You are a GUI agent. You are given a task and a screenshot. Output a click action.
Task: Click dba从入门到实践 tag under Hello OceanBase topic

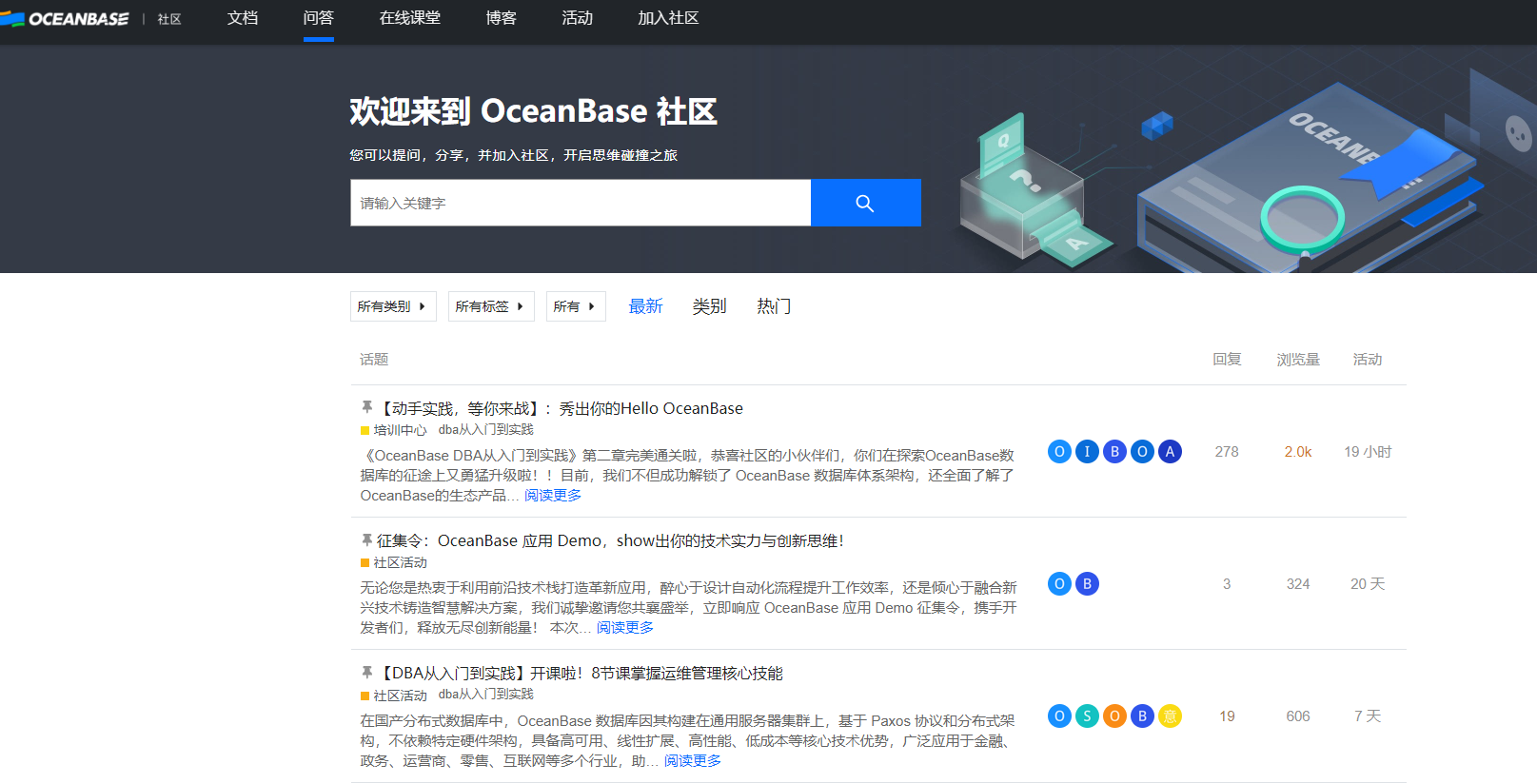click(486, 430)
